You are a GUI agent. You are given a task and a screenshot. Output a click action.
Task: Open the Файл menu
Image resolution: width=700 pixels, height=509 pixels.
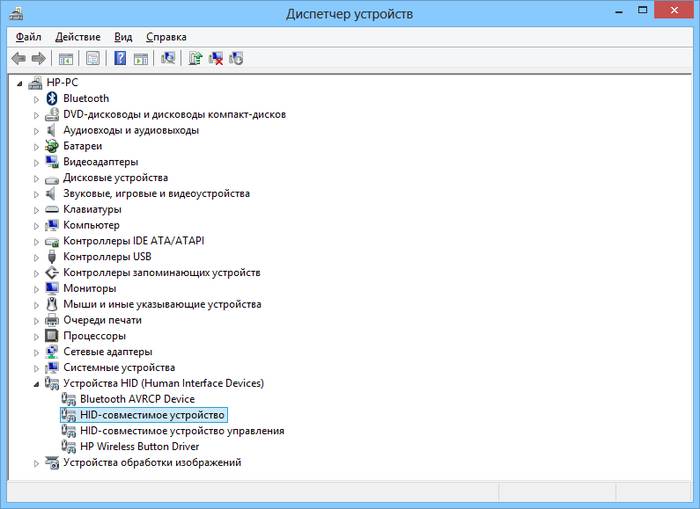(28, 37)
